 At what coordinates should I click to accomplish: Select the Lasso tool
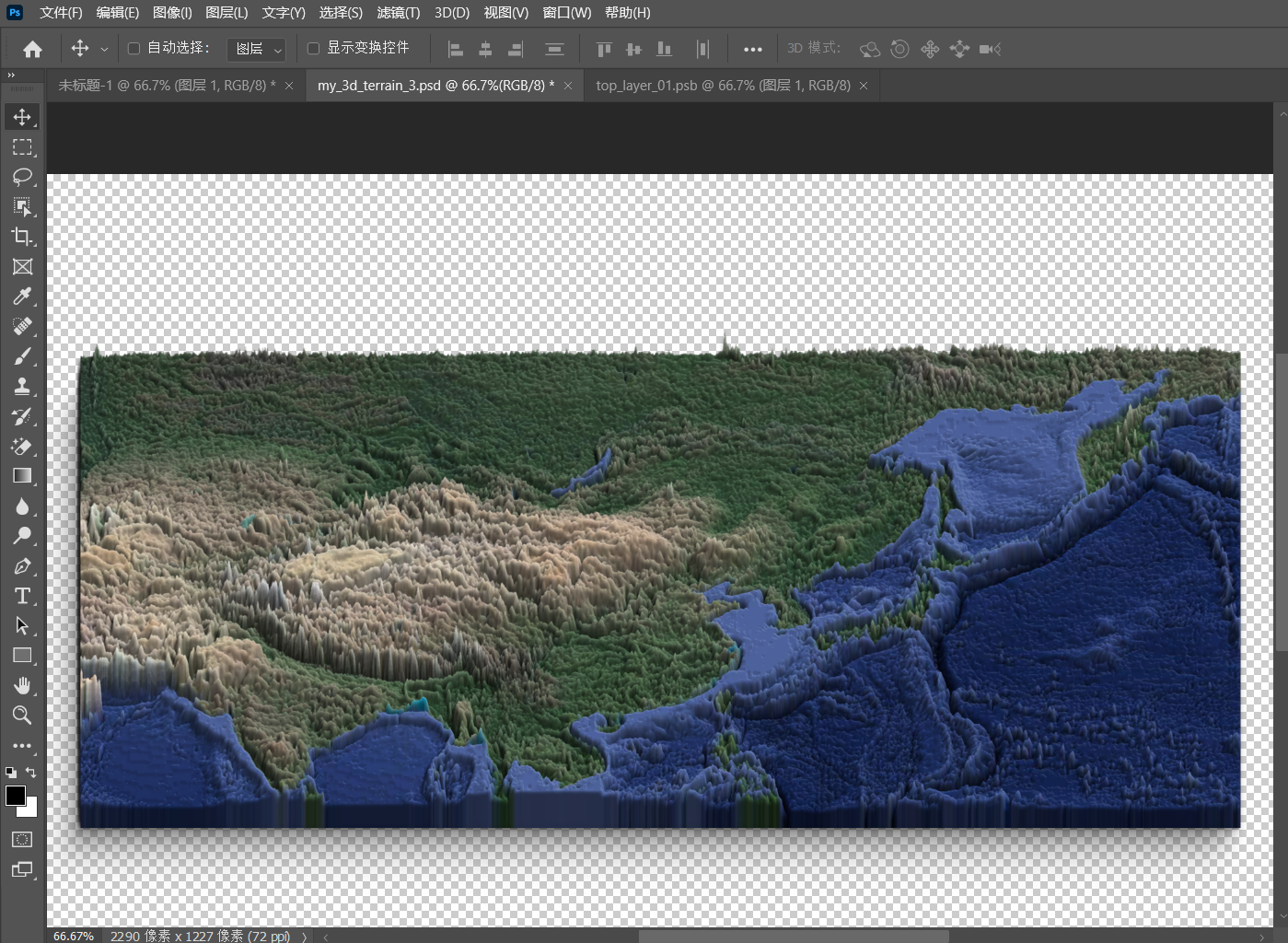pyautogui.click(x=22, y=177)
